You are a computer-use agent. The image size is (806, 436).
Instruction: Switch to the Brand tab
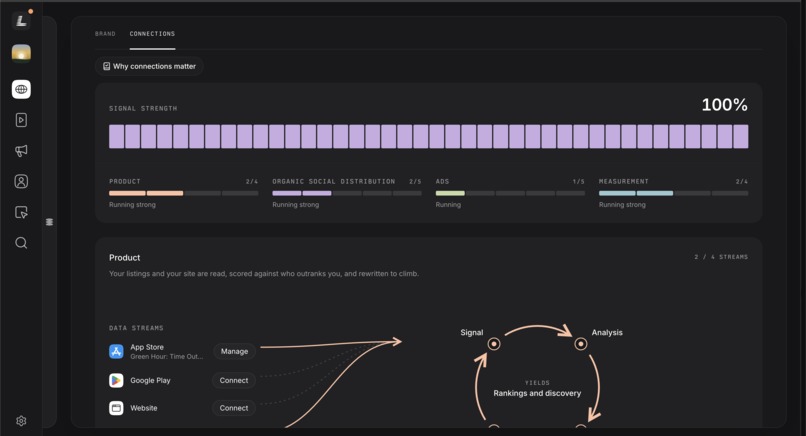(x=105, y=34)
